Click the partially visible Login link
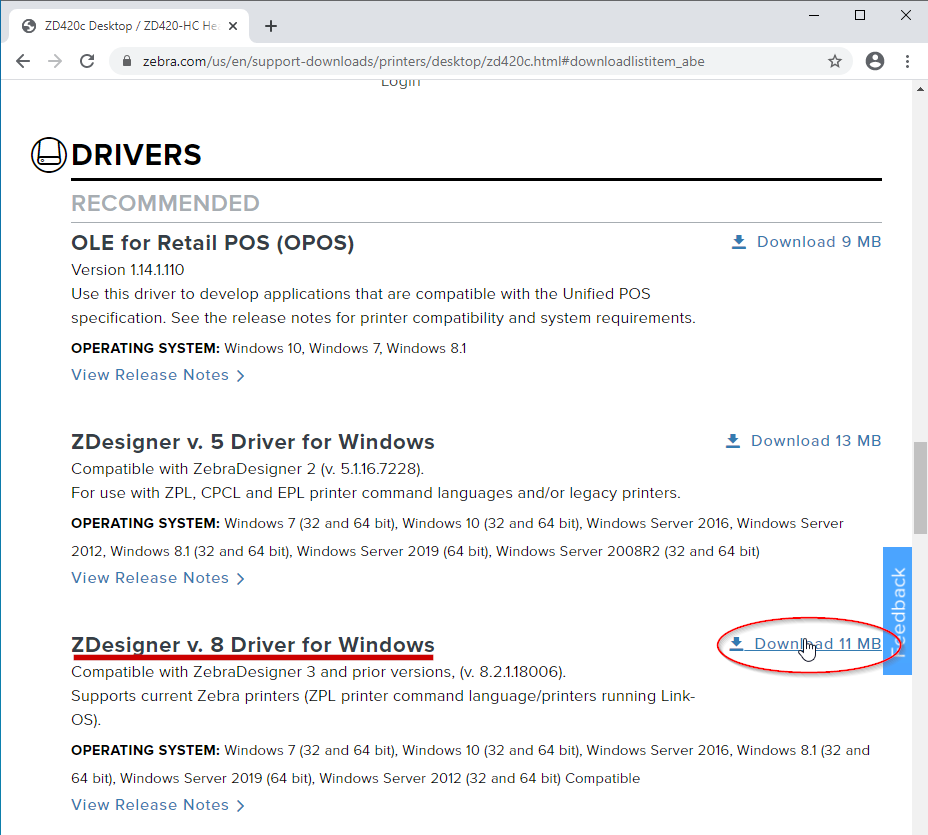Screen dimensions: 928x835 tap(401, 83)
